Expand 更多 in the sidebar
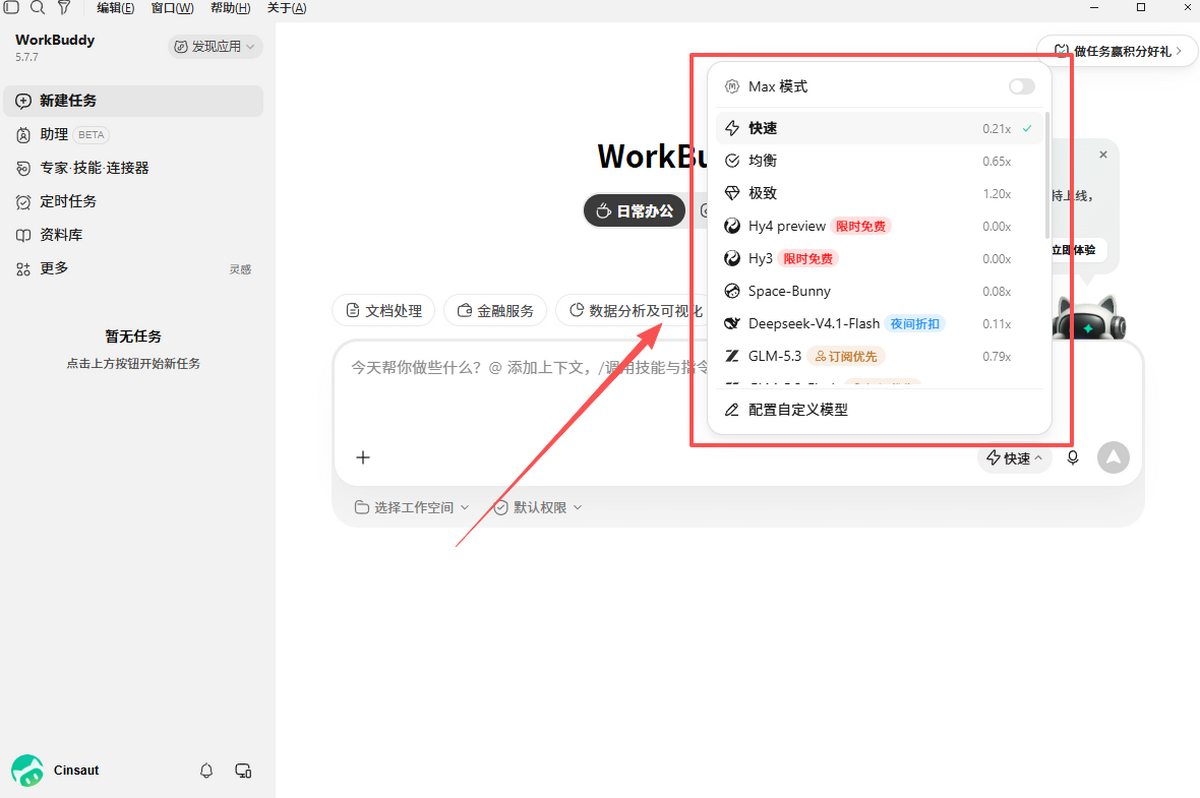The width and height of the screenshot is (1200, 798). click(x=134, y=268)
